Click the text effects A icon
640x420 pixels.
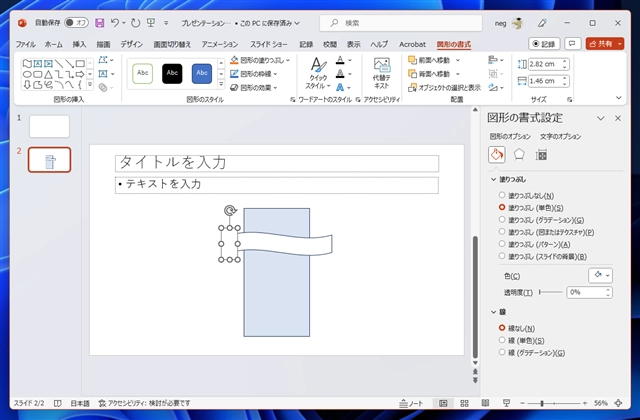(340, 87)
